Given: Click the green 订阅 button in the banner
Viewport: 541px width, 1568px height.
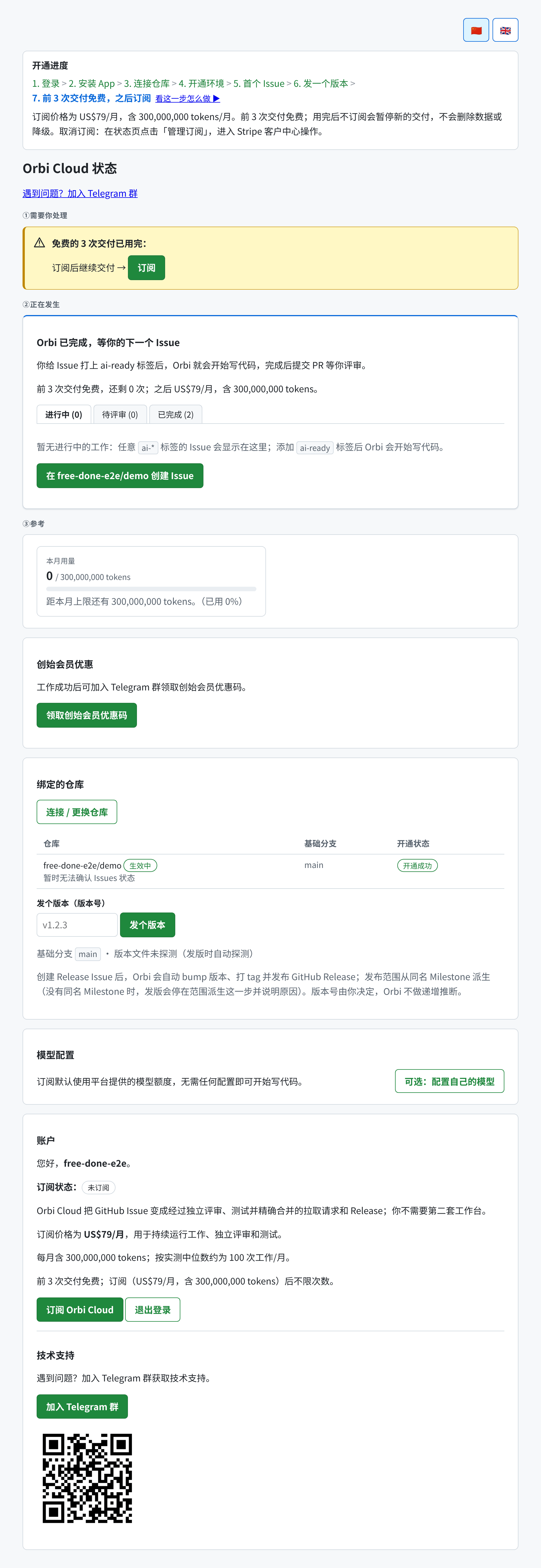Looking at the screenshot, I should (x=146, y=268).
